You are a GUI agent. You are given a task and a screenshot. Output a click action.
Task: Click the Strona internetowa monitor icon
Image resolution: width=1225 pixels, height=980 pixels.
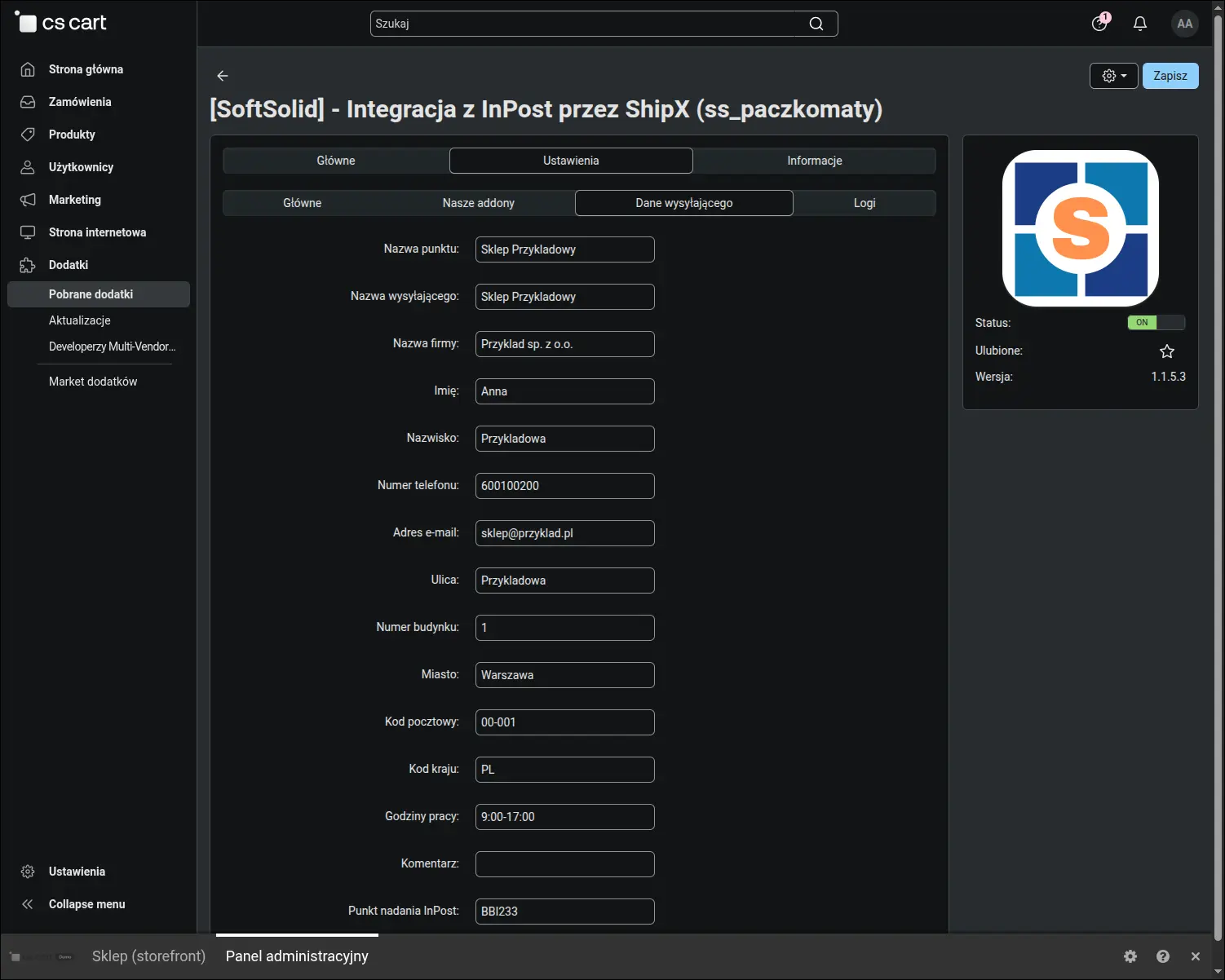click(x=28, y=232)
